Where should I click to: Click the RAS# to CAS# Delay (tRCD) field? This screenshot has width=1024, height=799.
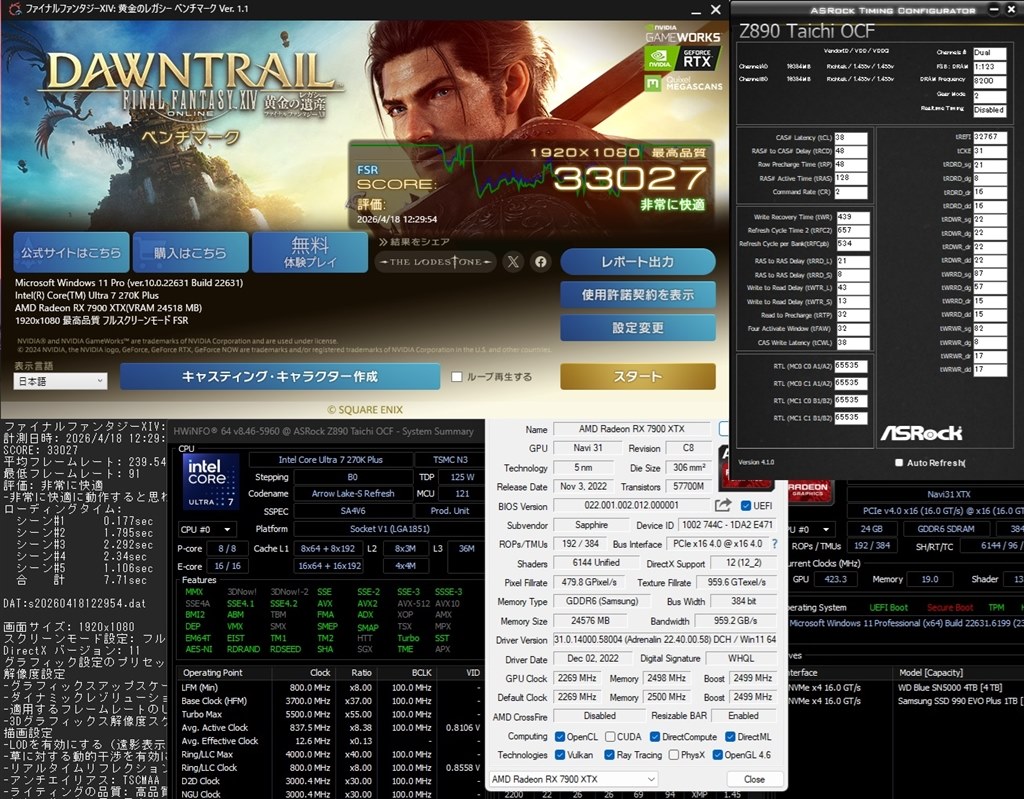tap(850, 152)
